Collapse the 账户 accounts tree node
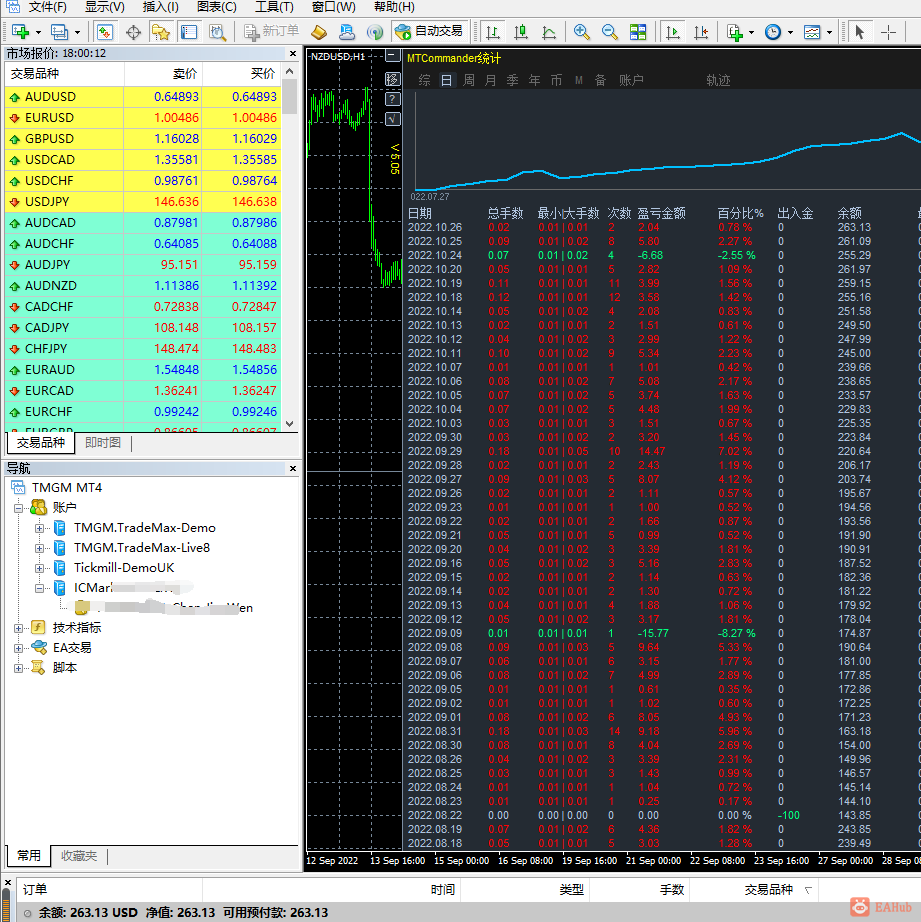This screenshot has width=921, height=922. tap(19, 508)
